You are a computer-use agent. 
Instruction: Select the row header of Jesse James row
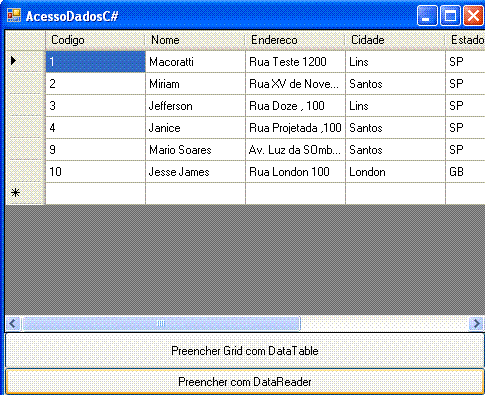pos(25,171)
